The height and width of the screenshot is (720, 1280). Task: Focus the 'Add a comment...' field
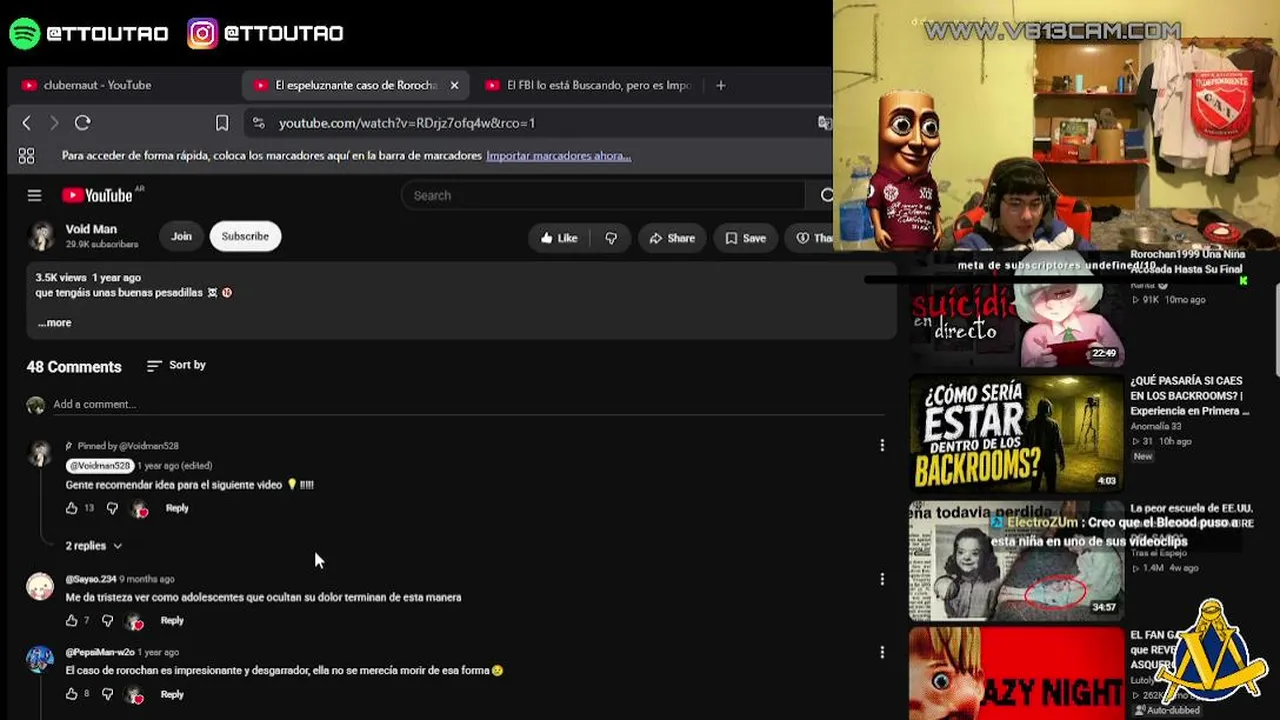coord(468,404)
